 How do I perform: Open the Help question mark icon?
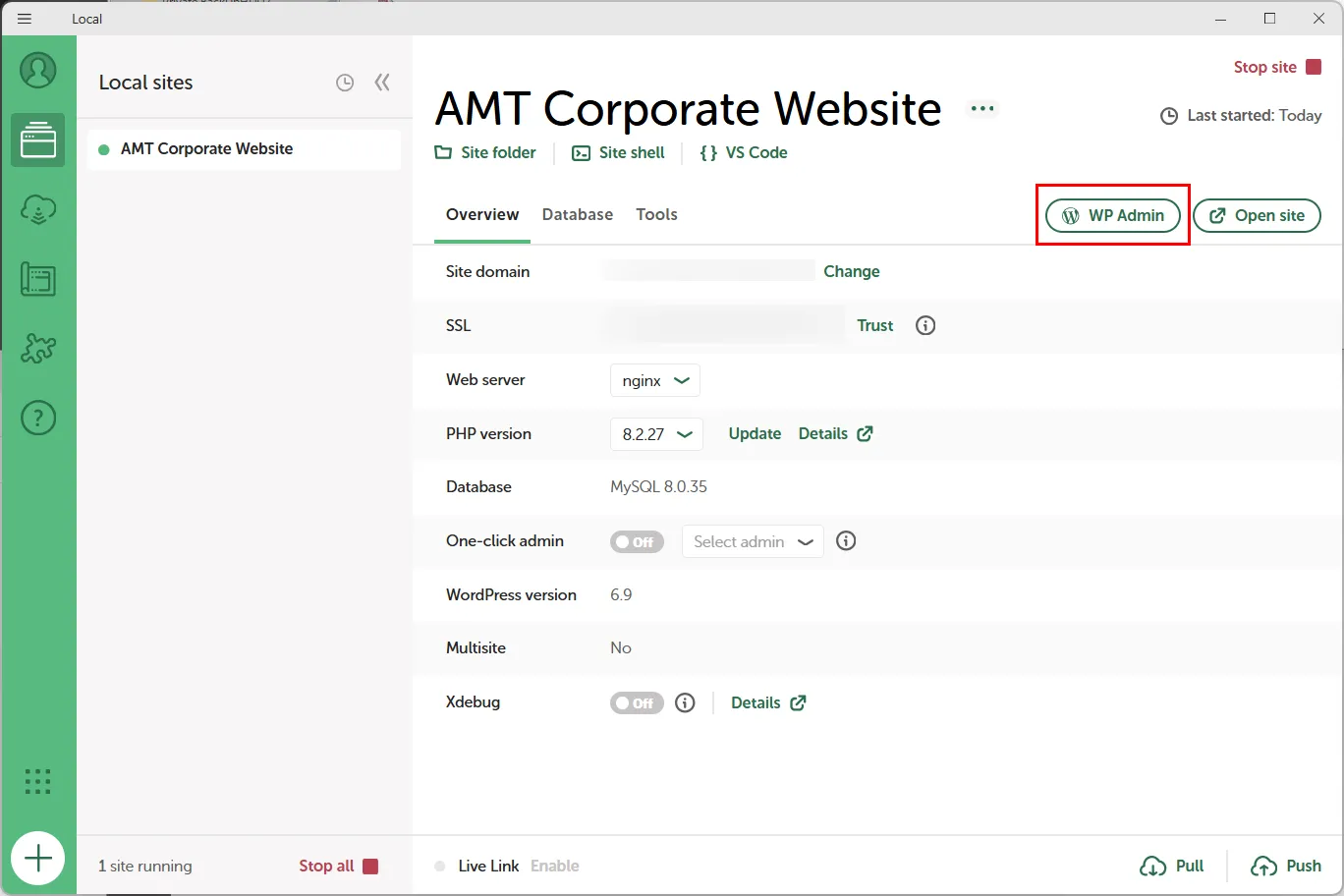pyautogui.click(x=38, y=419)
